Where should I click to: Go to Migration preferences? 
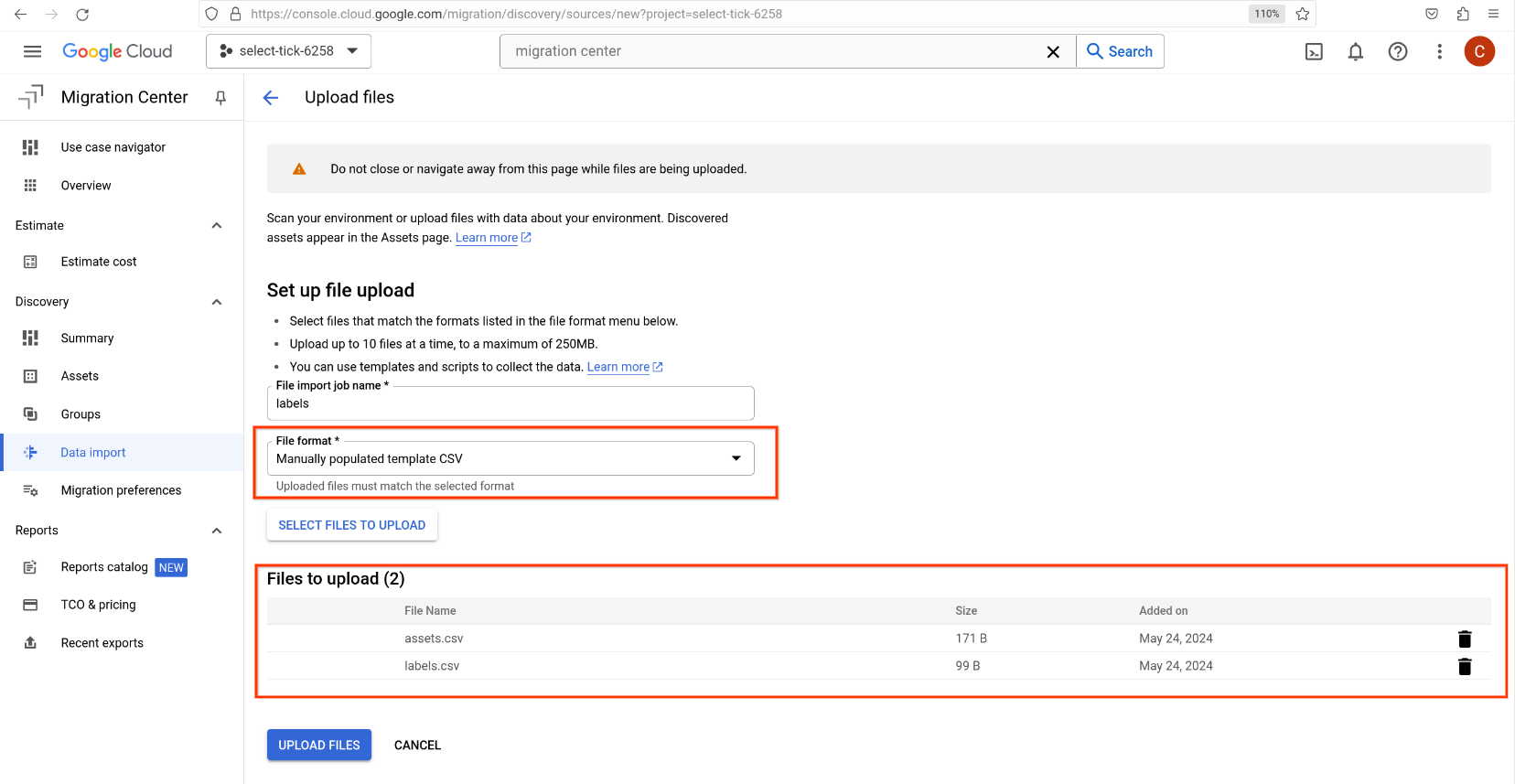[x=121, y=490]
